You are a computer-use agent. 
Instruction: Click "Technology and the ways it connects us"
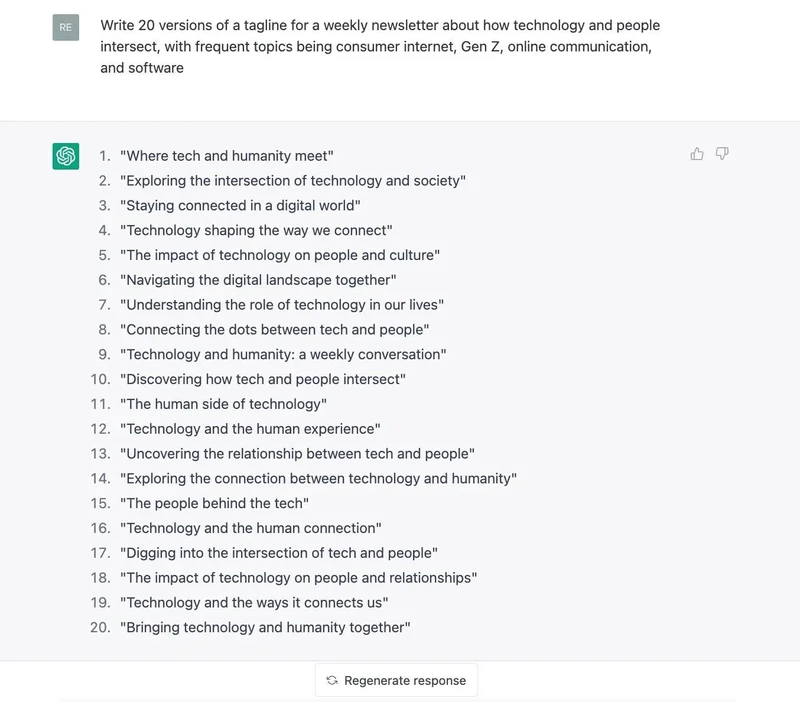(254, 602)
